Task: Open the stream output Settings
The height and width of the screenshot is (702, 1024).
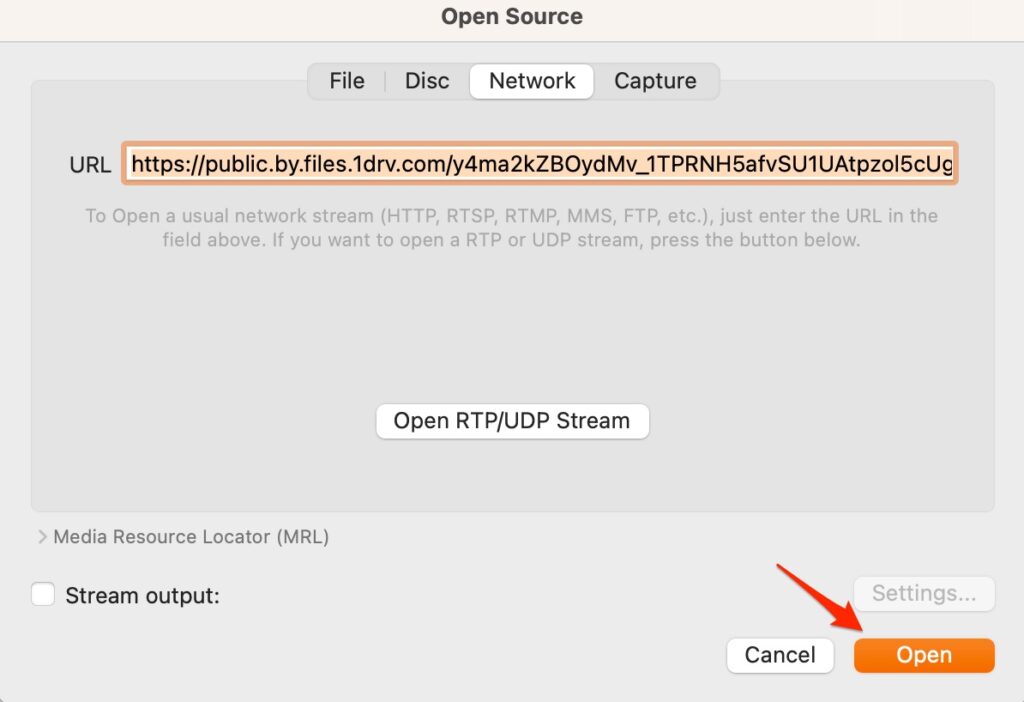Action: tap(923, 593)
